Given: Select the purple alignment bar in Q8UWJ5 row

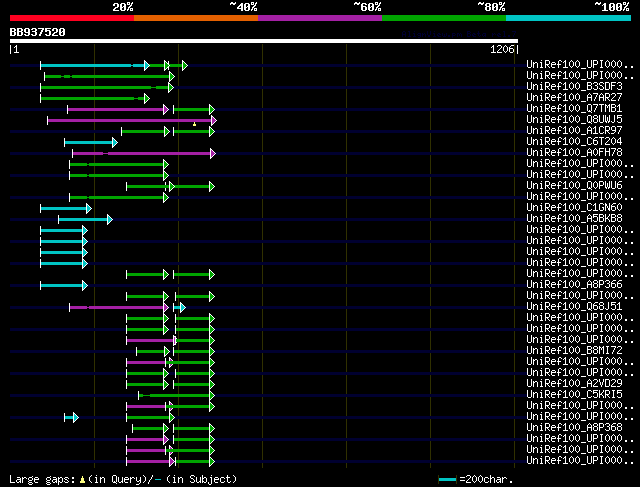Looking at the screenshot, I should 132,120.
